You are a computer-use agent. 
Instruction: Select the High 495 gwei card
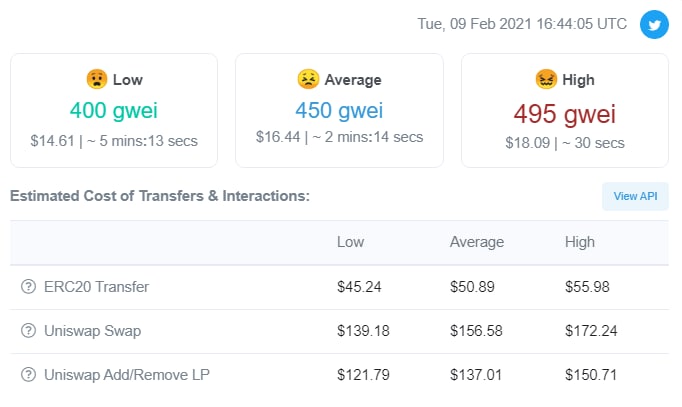point(565,110)
